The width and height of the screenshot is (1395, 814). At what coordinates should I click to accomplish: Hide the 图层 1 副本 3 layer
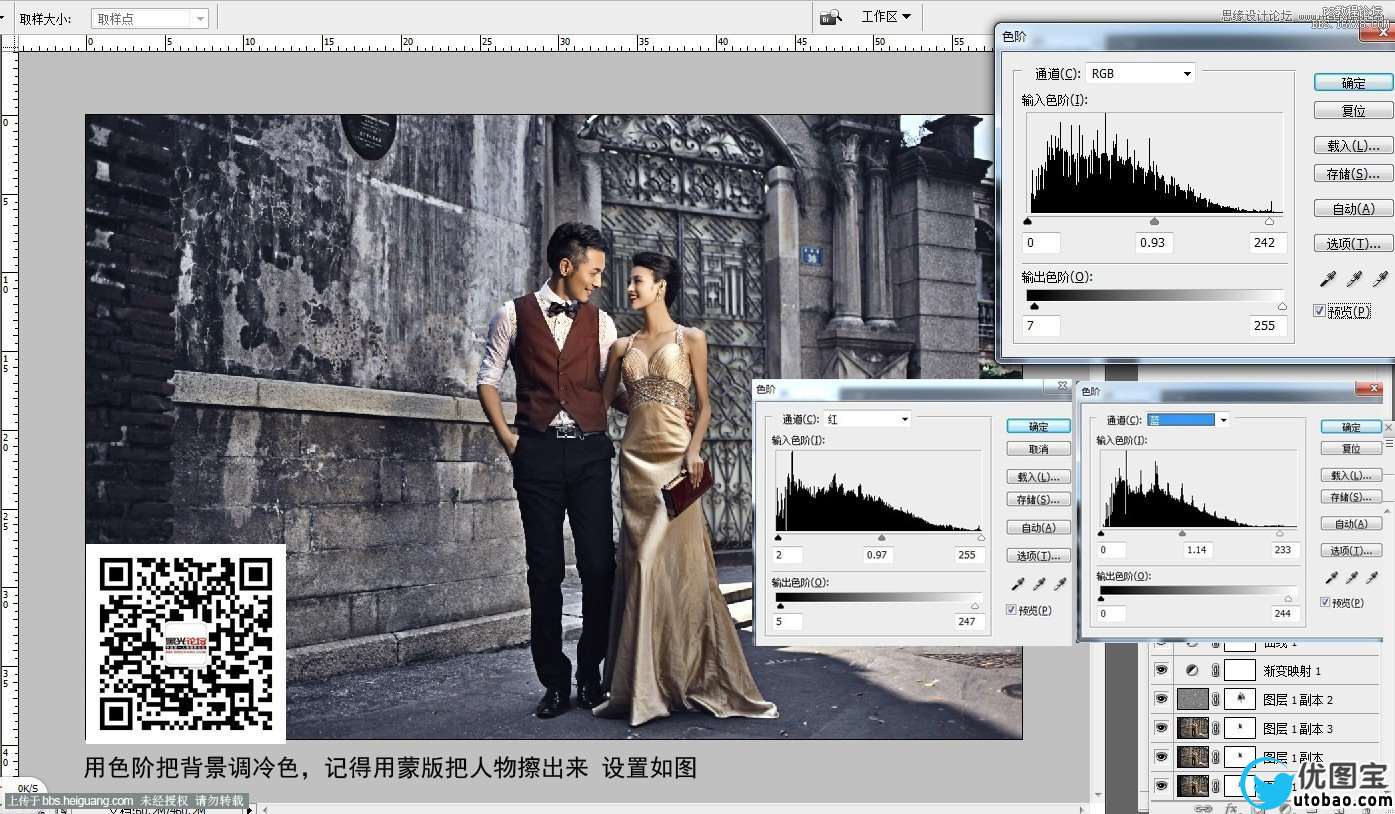pyautogui.click(x=1161, y=728)
